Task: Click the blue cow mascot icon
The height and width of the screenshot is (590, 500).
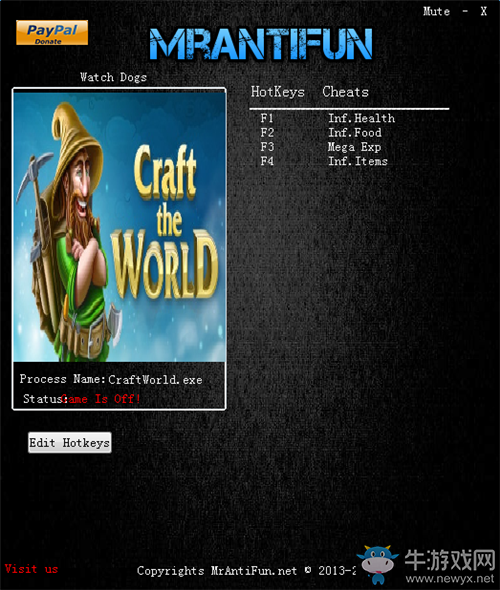Action: coord(378,564)
